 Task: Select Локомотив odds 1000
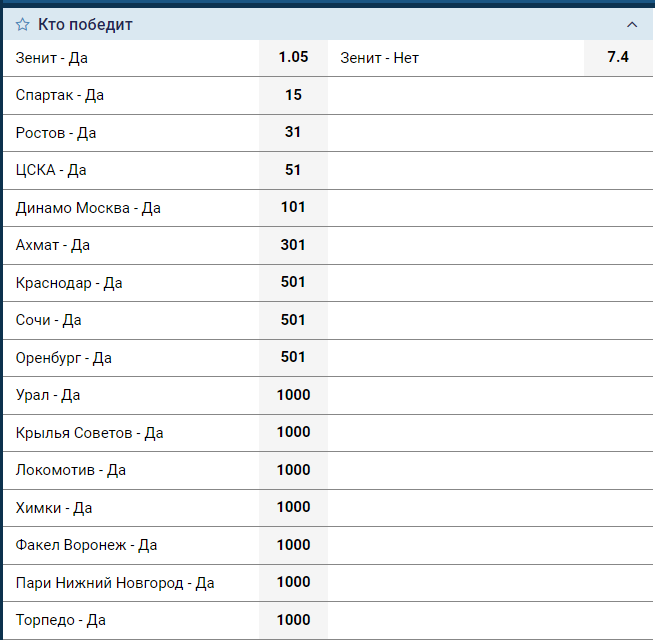click(x=293, y=470)
